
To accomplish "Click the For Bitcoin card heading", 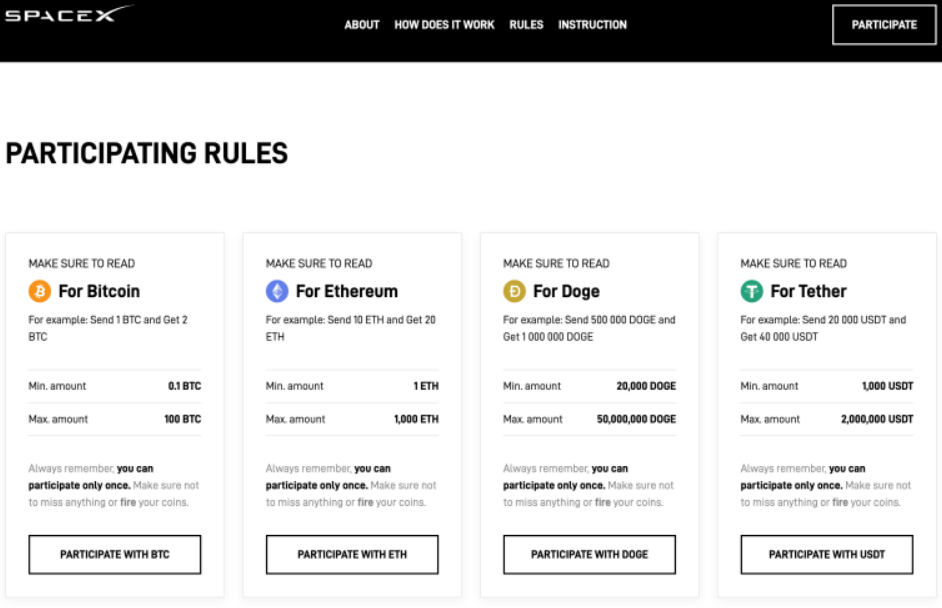I will point(99,292).
